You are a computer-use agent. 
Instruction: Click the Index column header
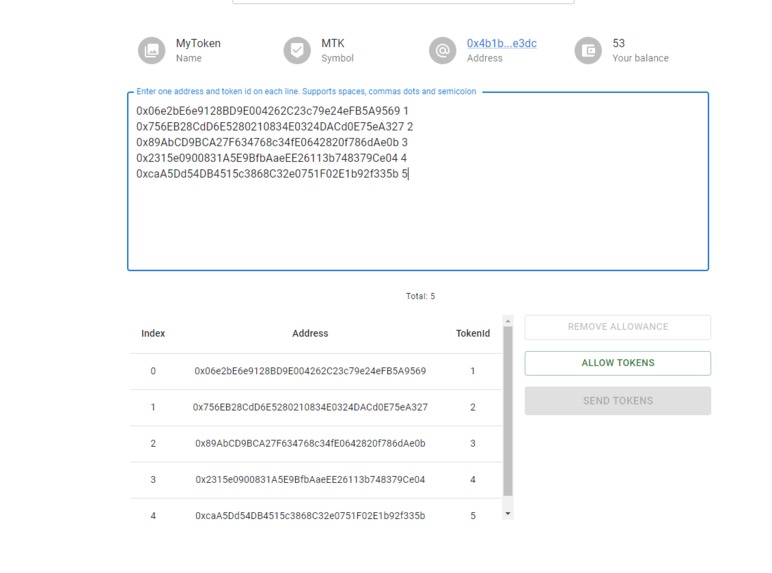pos(153,333)
